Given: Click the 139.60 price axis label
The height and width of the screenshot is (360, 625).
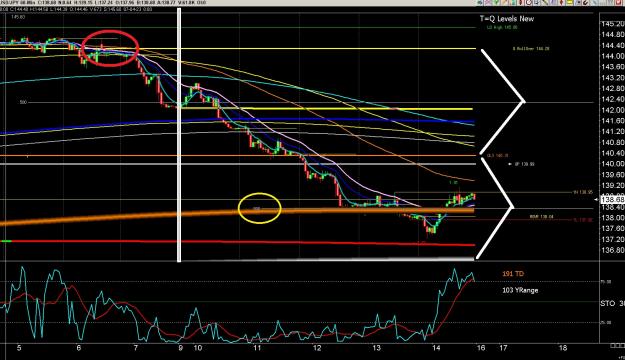Looking at the screenshot, I should pyautogui.click(x=613, y=175).
